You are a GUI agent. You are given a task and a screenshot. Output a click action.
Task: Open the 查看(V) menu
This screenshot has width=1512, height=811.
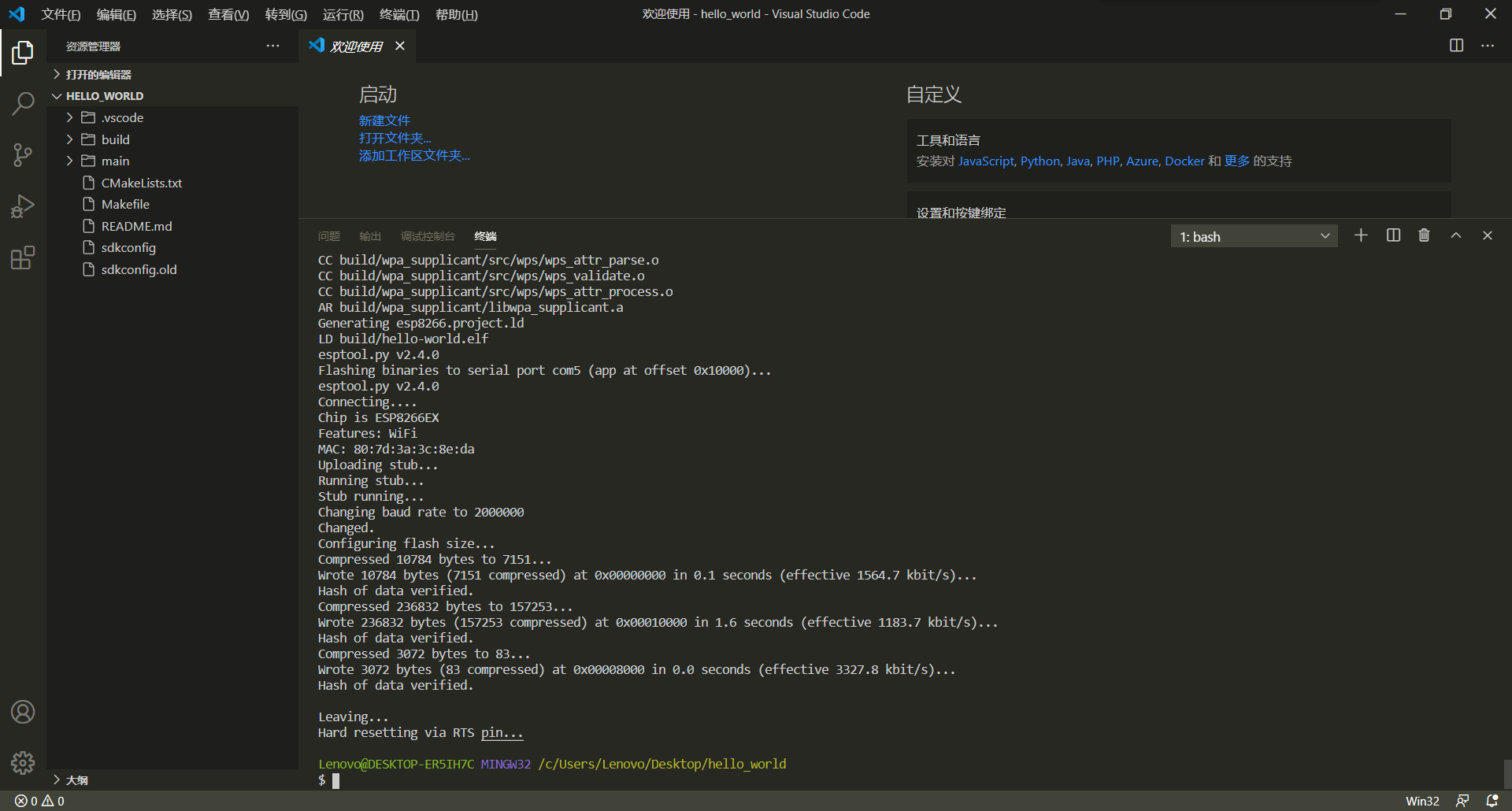click(x=228, y=14)
